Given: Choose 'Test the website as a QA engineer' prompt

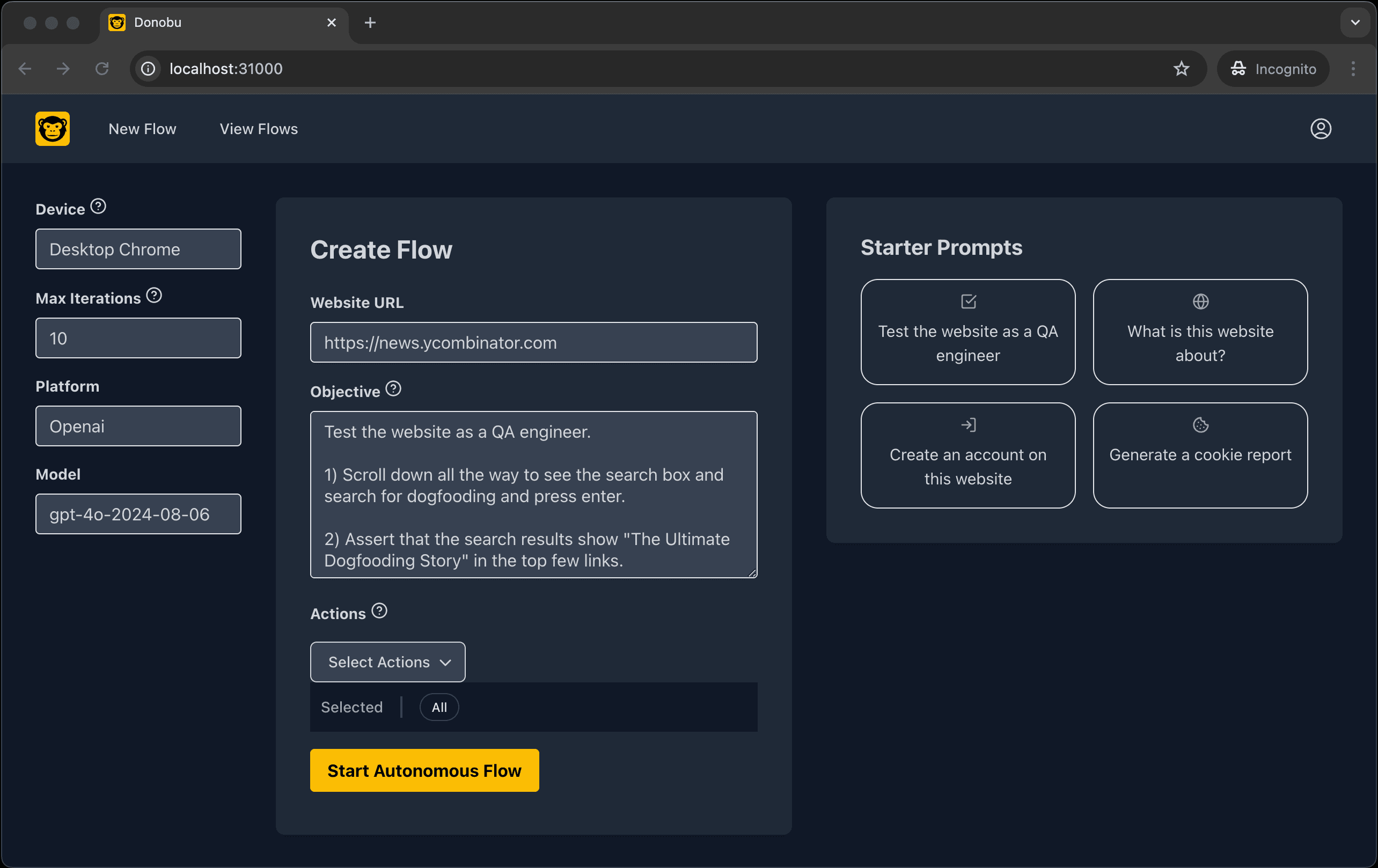Looking at the screenshot, I should (x=967, y=332).
